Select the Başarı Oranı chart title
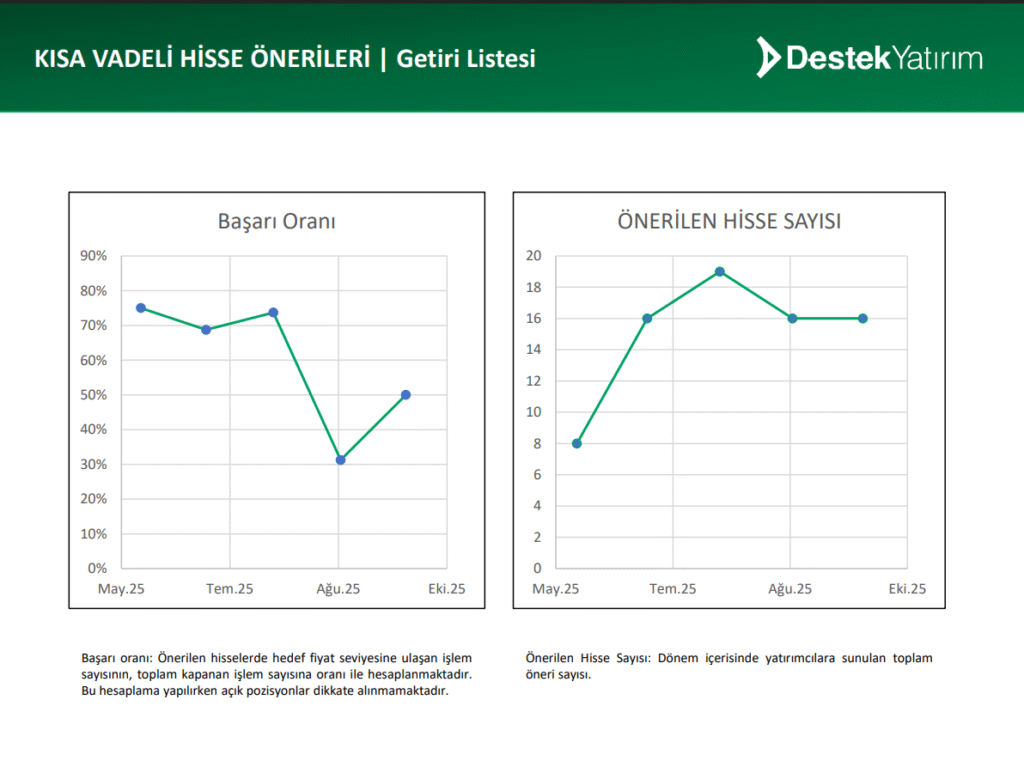This screenshot has height=773, width=1024. point(276,222)
